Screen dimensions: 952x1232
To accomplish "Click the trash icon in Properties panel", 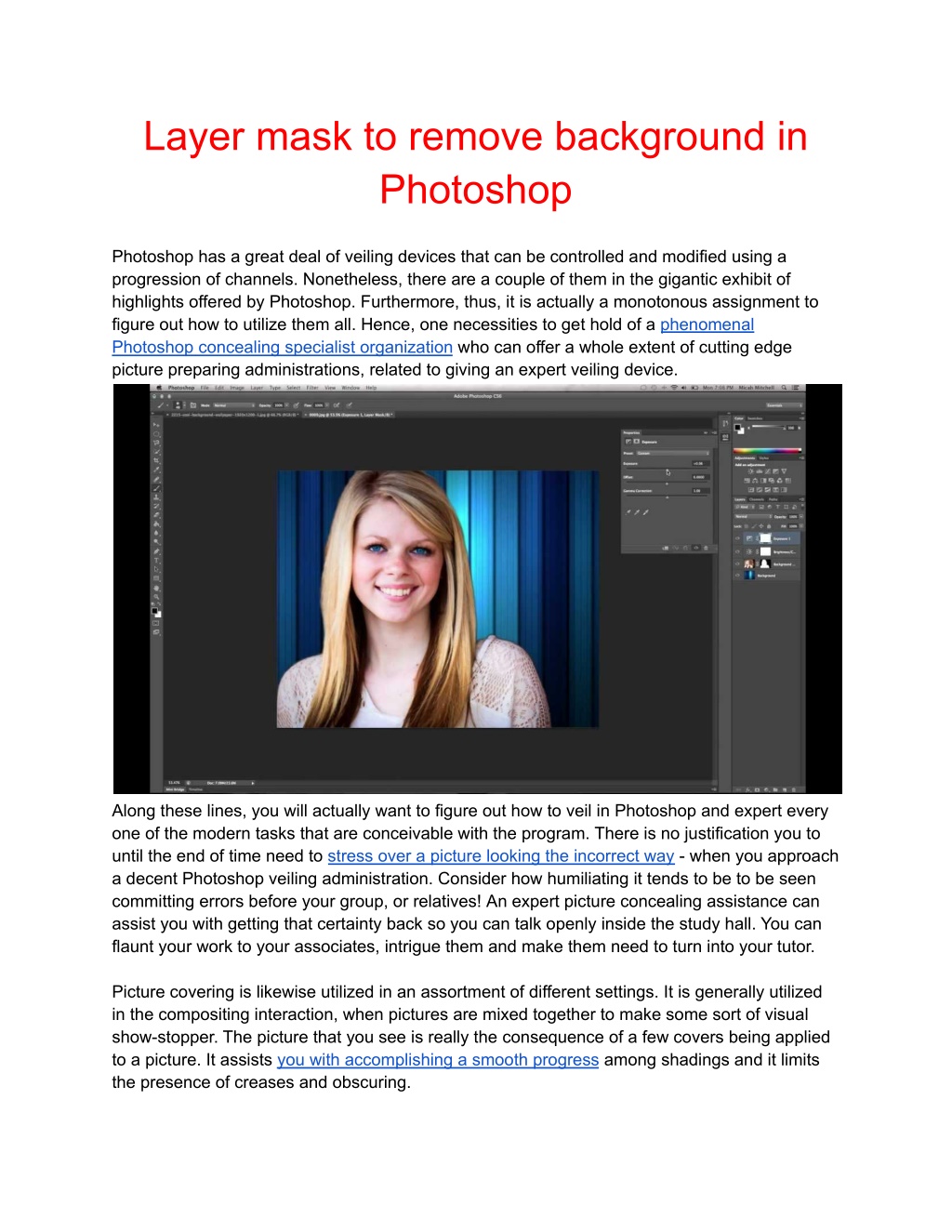I will [x=706, y=548].
